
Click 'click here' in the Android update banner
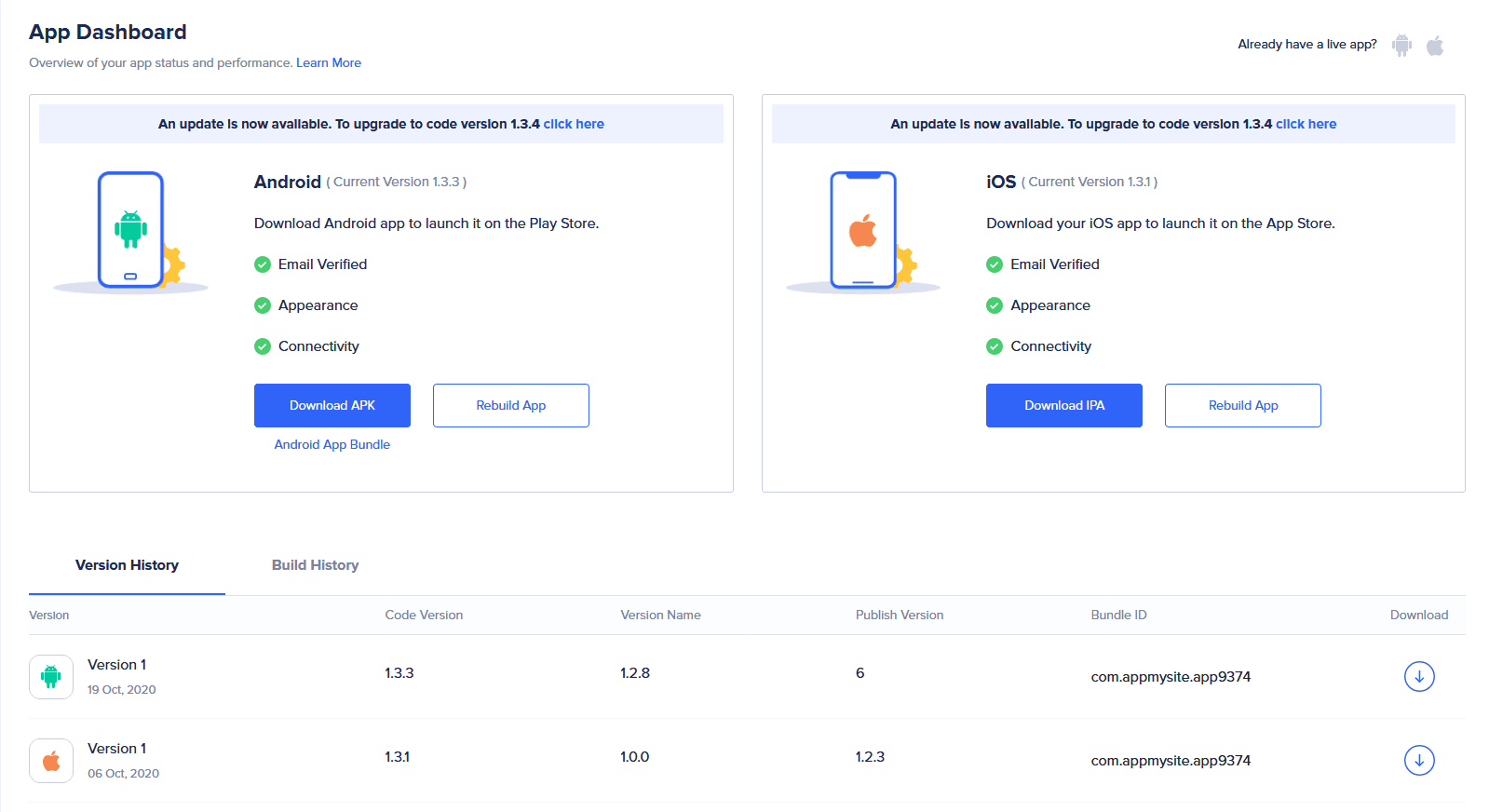[x=574, y=124]
